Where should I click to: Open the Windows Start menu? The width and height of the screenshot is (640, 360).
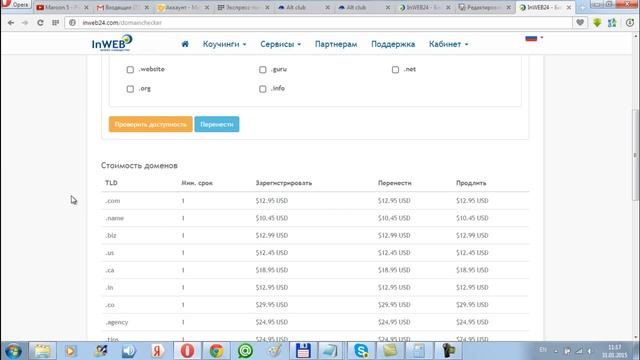pos(13,351)
